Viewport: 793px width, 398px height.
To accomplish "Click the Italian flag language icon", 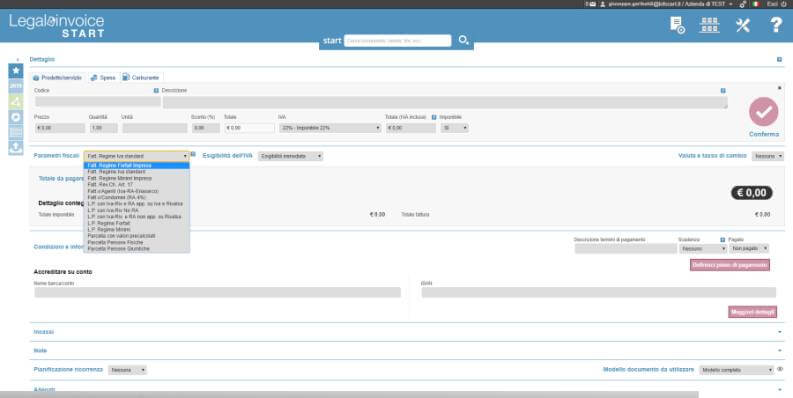I will [x=756, y=4].
